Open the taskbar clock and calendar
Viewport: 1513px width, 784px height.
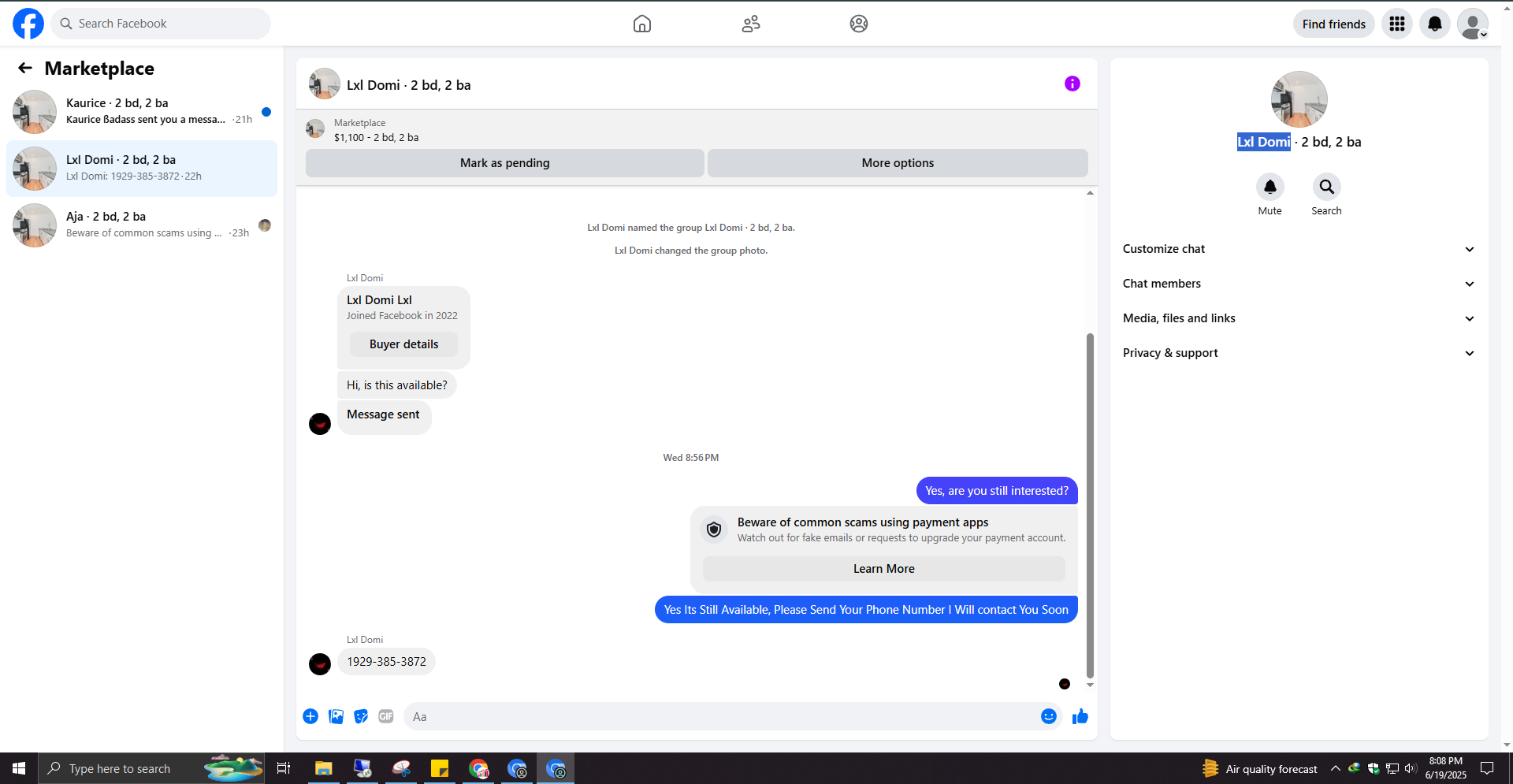pyautogui.click(x=1446, y=768)
